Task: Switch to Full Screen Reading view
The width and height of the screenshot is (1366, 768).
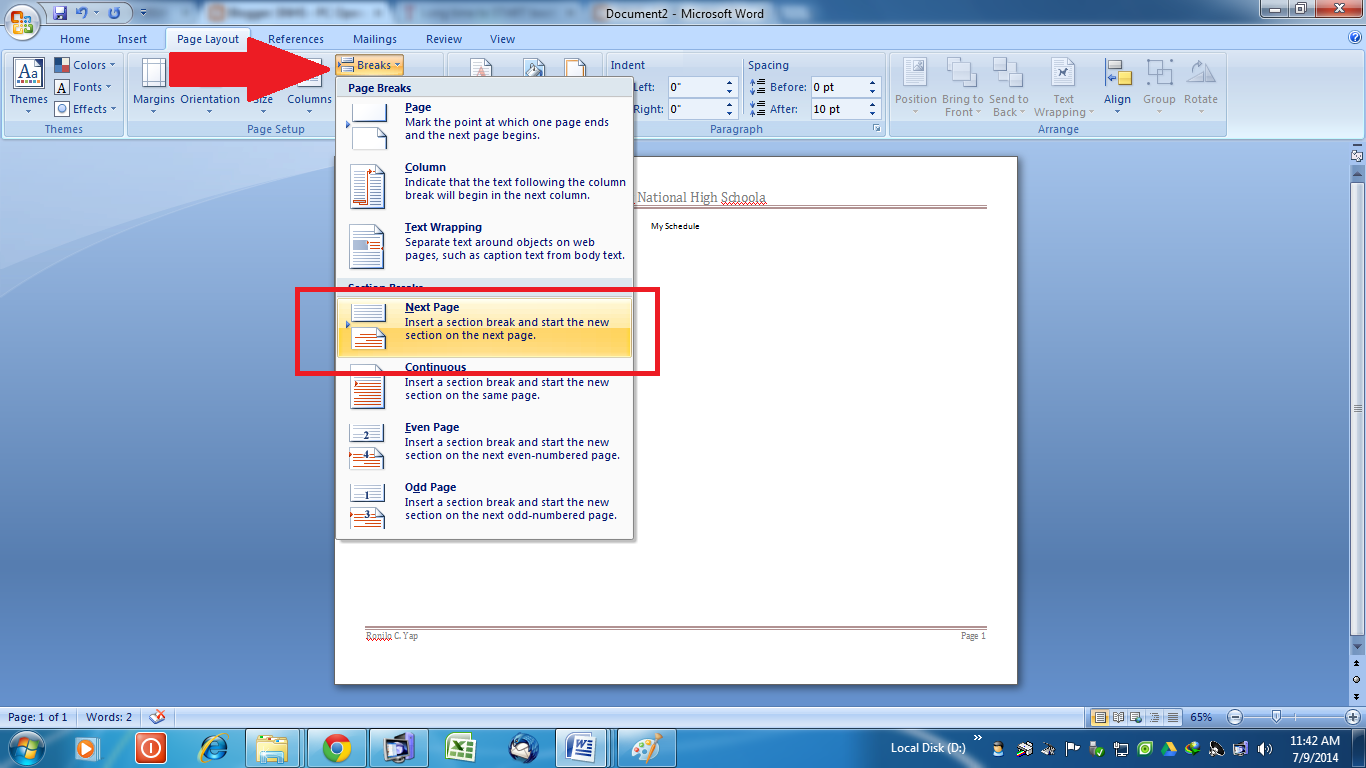Action: point(1119,717)
